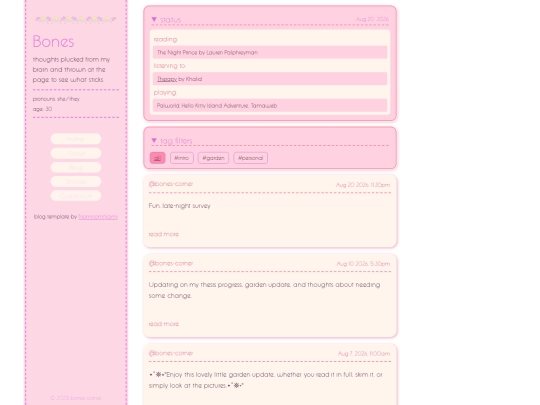This screenshot has height=405, width=540.
Task: Click the Aug 10 2026, 5:30pm timestamp
Action: 363,264
